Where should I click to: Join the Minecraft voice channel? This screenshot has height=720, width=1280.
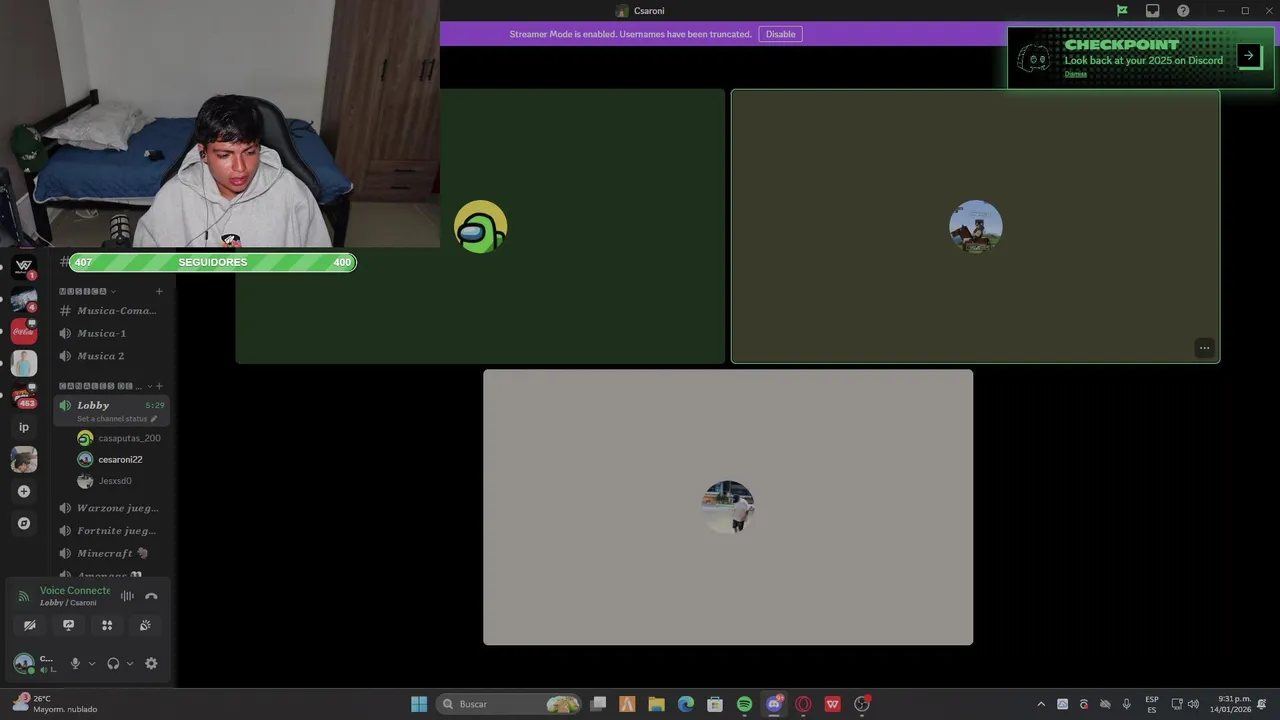point(111,553)
